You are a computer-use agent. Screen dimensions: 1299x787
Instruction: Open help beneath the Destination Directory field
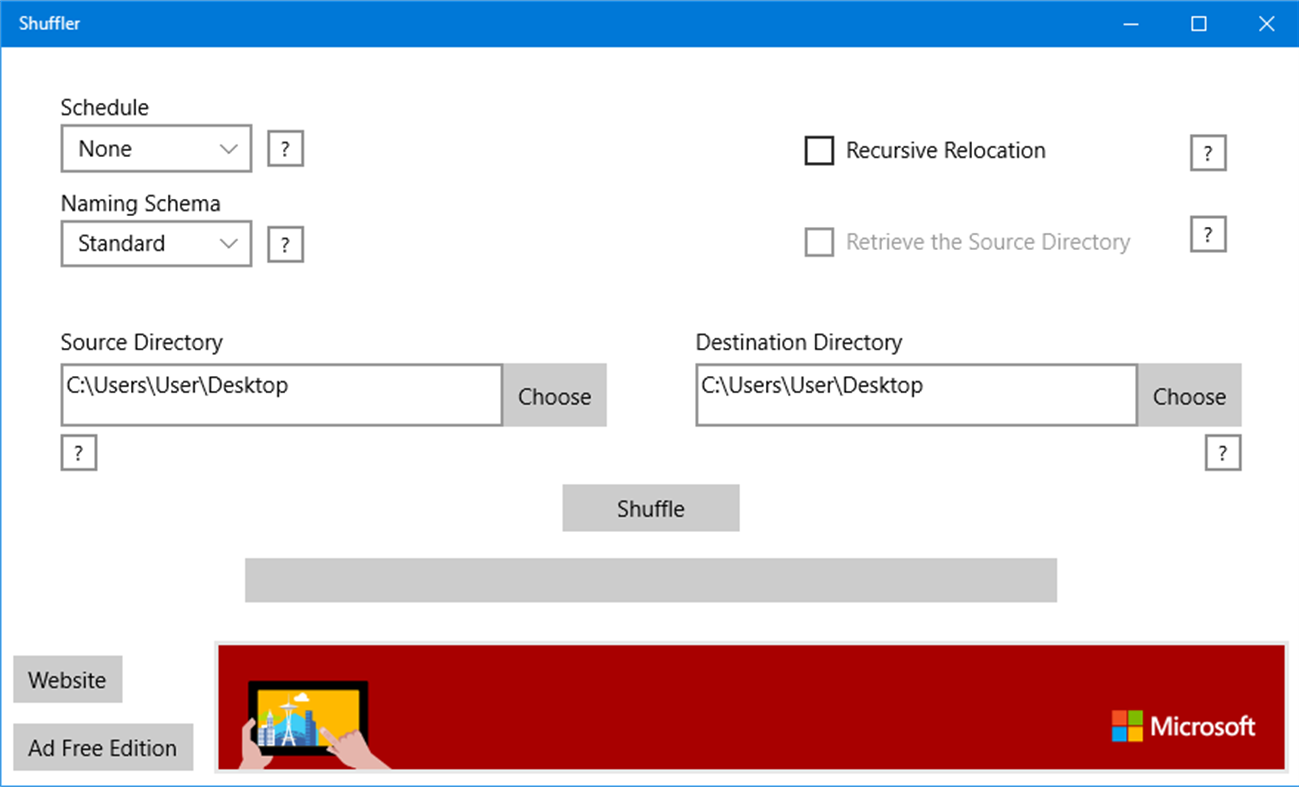[x=1223, y=452]
